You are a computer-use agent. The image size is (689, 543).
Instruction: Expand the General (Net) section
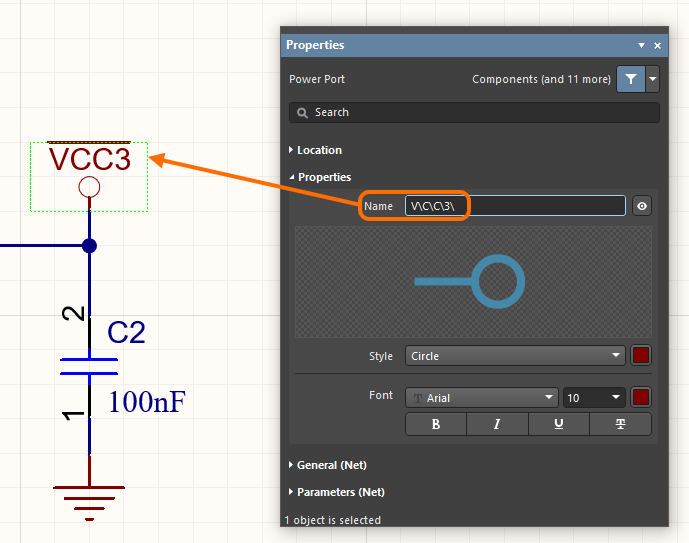tap(331, 465)
